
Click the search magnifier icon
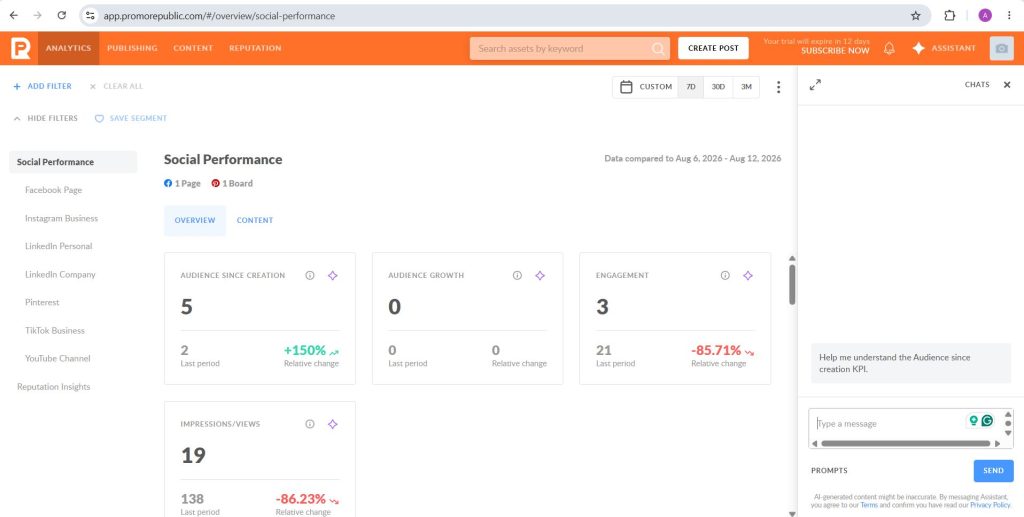click(658, 49)
